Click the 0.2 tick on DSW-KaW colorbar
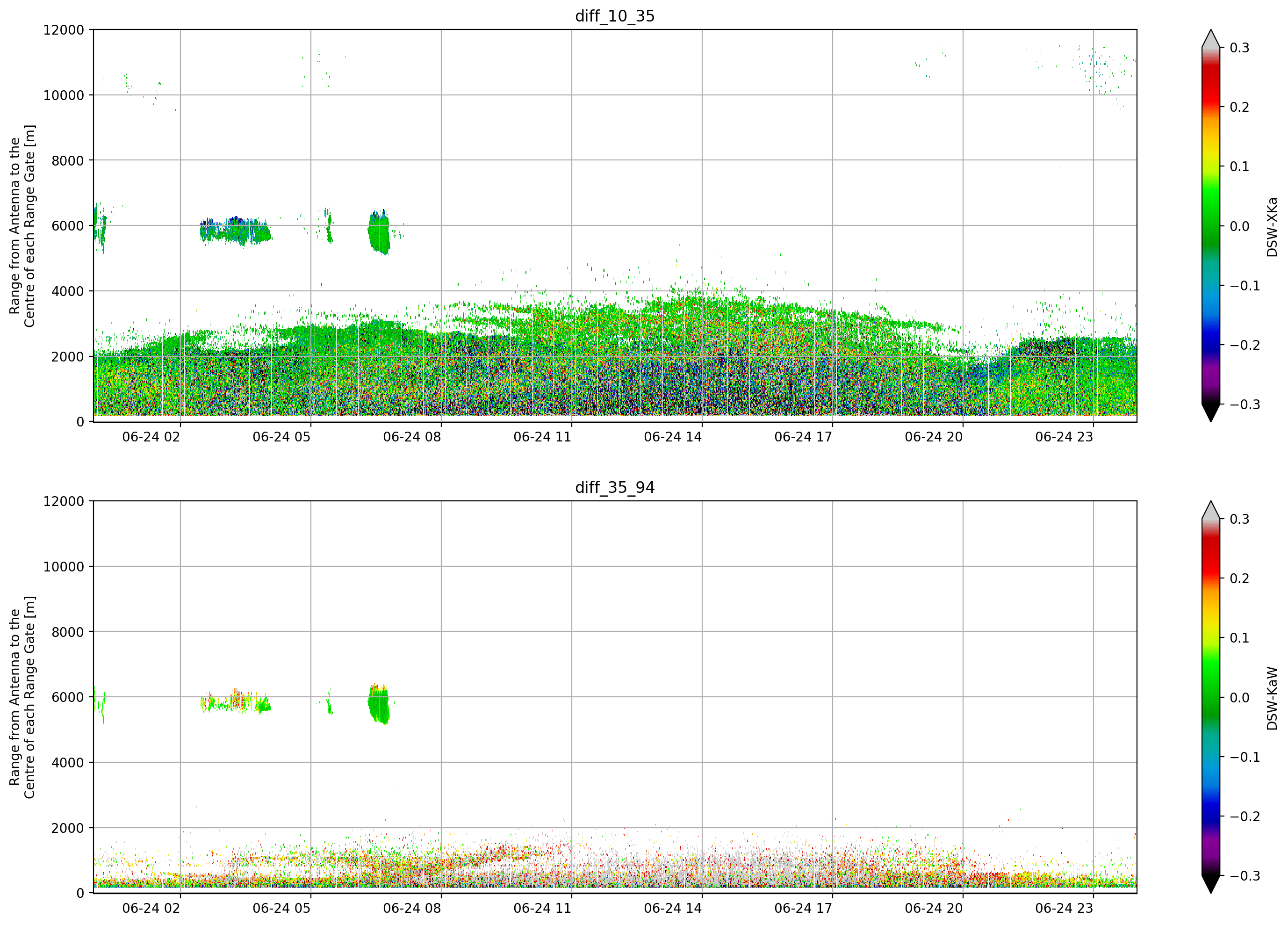Image resolution: width=1288 pixels, height=925 pixels. tap(1240, 578)
